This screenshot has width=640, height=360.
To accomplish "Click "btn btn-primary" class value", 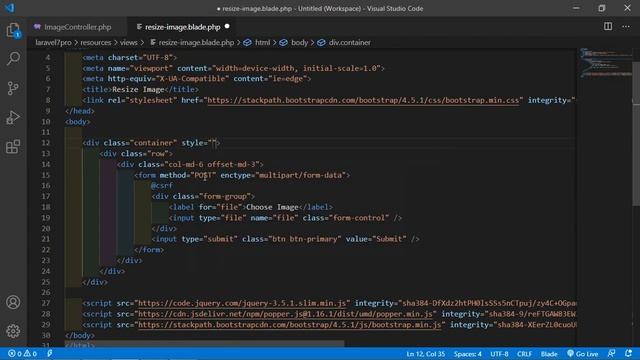I will coord(304,239).
